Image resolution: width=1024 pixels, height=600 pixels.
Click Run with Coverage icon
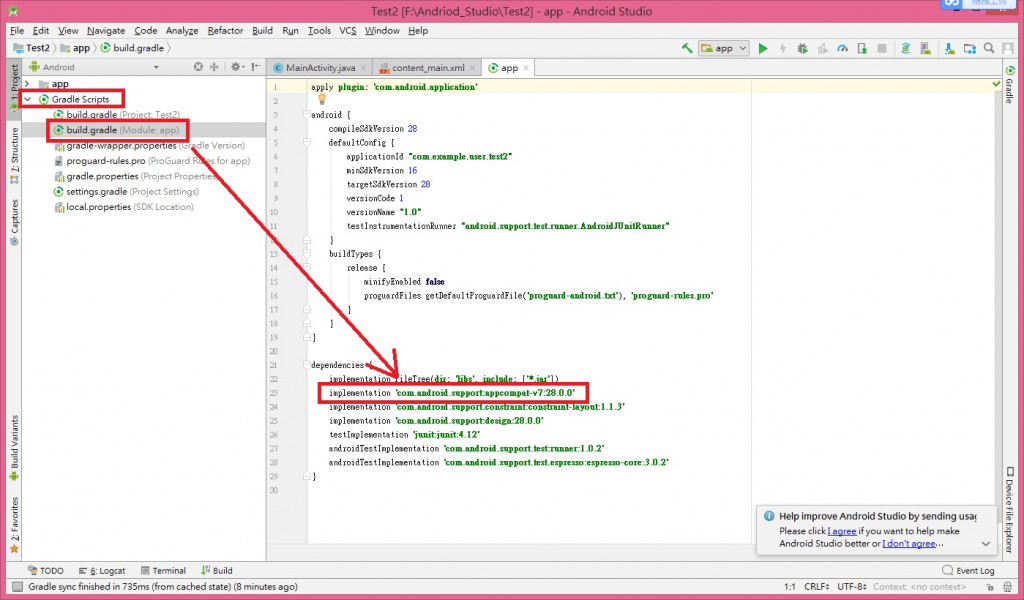coord(822,48)
